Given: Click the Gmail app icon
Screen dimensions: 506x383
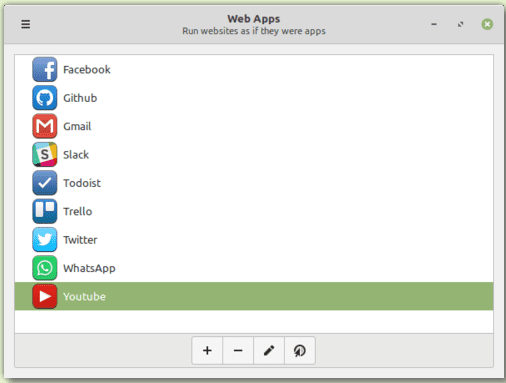Looking at the screenshot, I should click(45, 126).
